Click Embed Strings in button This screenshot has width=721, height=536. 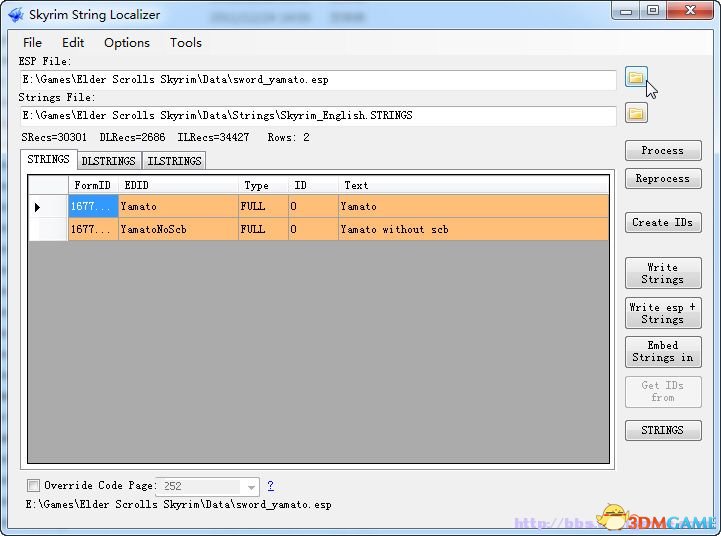point(663,352)
